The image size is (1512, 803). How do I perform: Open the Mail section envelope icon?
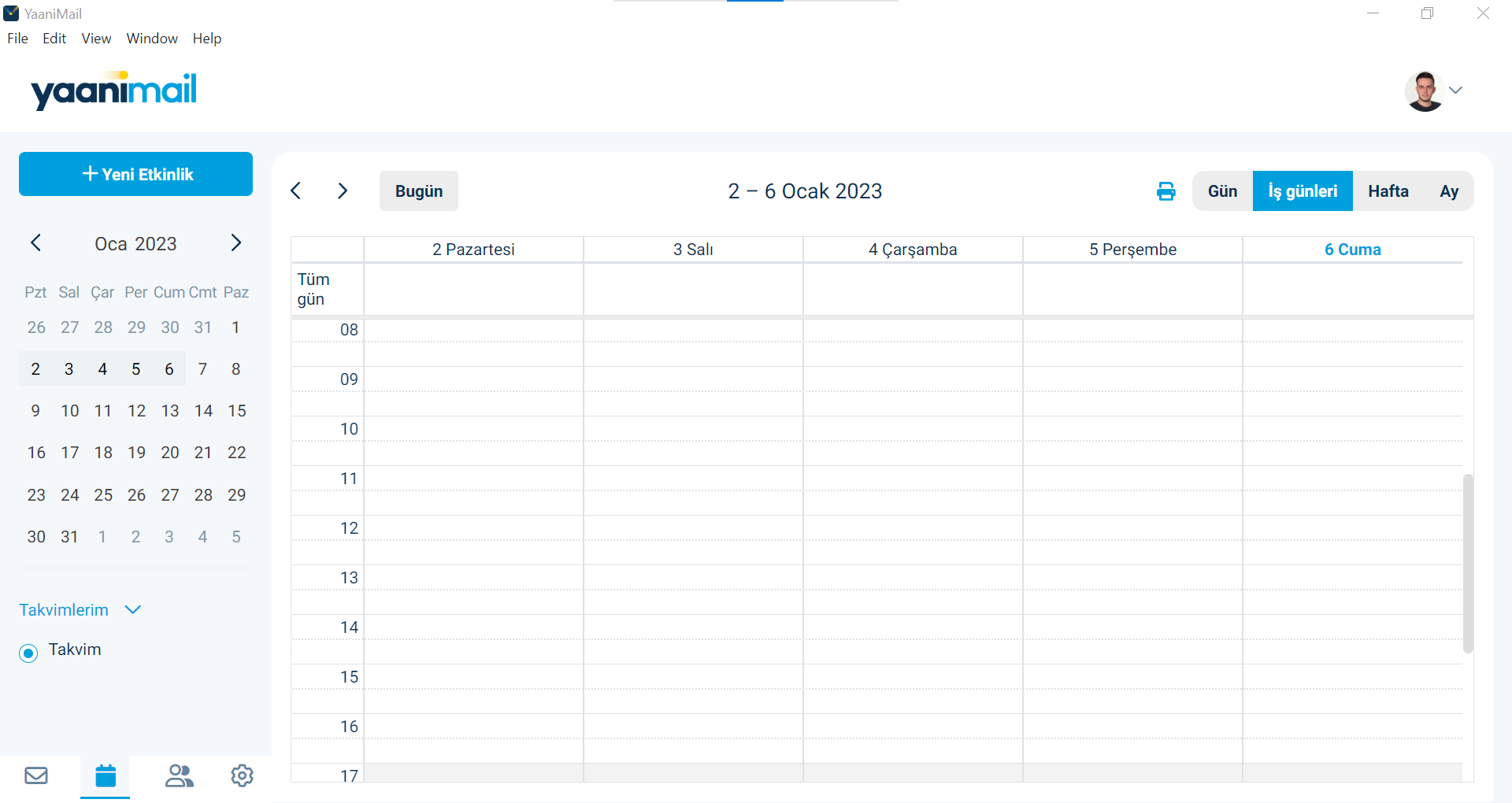click(x=36, y=776)
